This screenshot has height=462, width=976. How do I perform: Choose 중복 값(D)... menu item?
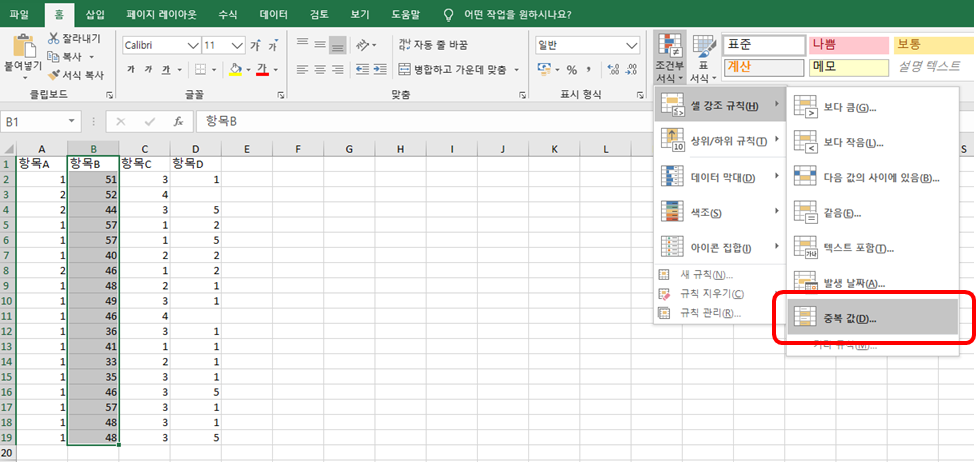tap(872, 318)
